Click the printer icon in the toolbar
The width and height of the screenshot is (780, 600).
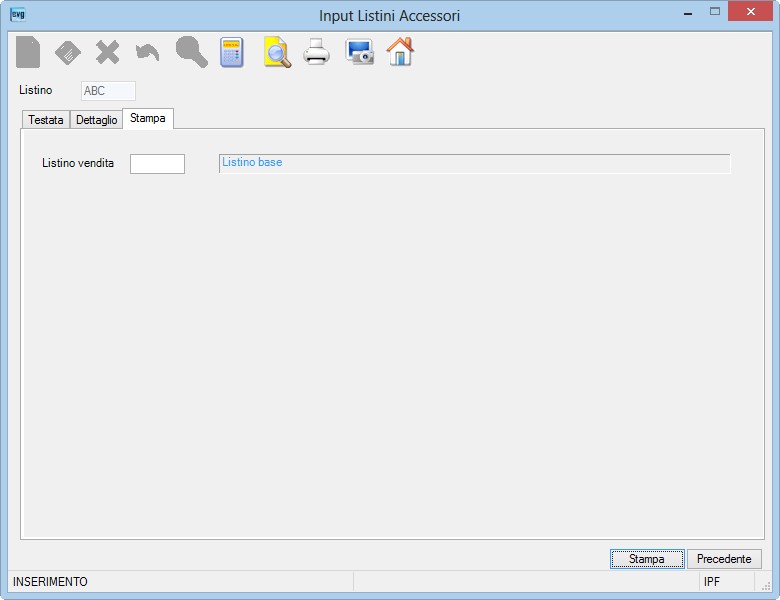point(316,52)
